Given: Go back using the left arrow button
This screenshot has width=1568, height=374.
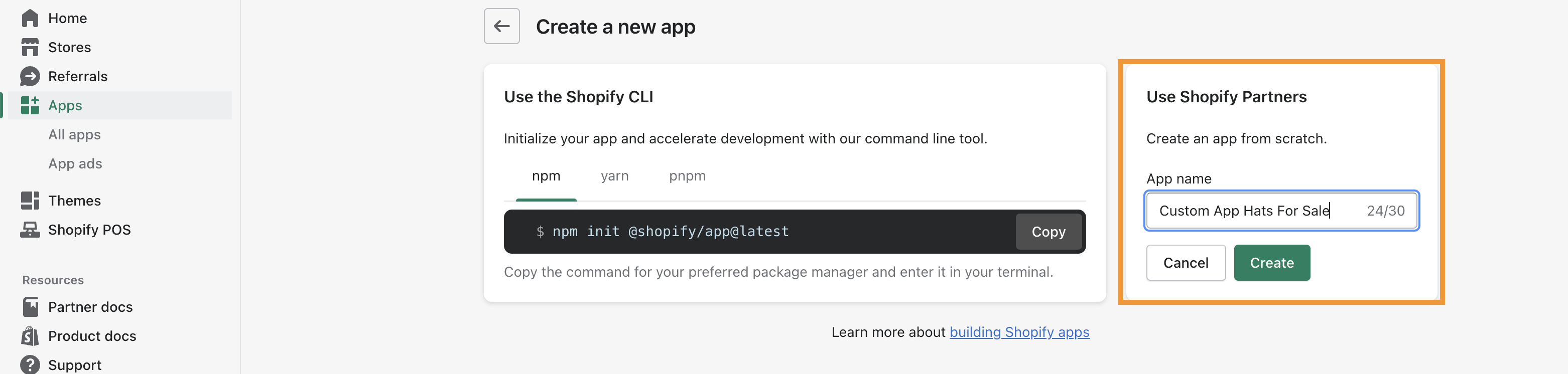Looking at the screenshot, I should pyautogui.click(x=501, y=26).
